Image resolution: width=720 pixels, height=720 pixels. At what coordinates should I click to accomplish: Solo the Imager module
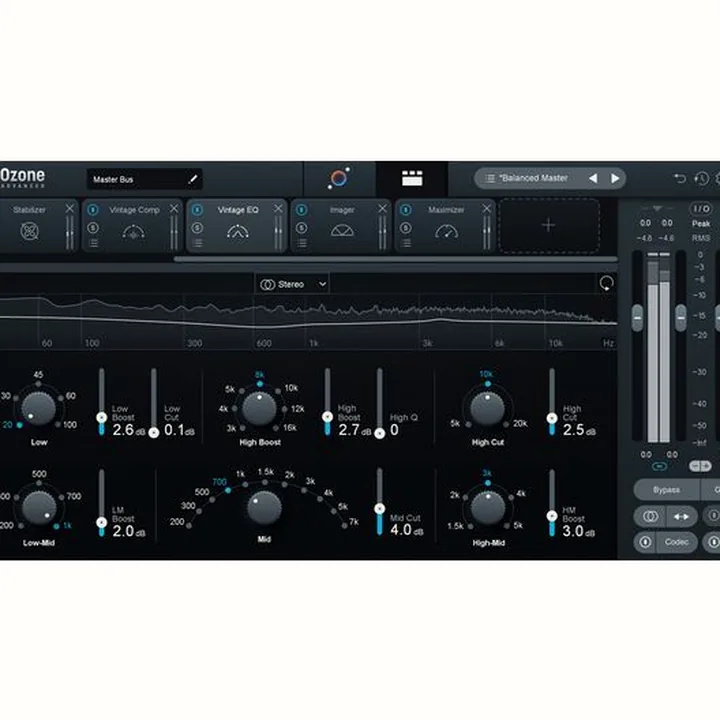tap(302, 228)
